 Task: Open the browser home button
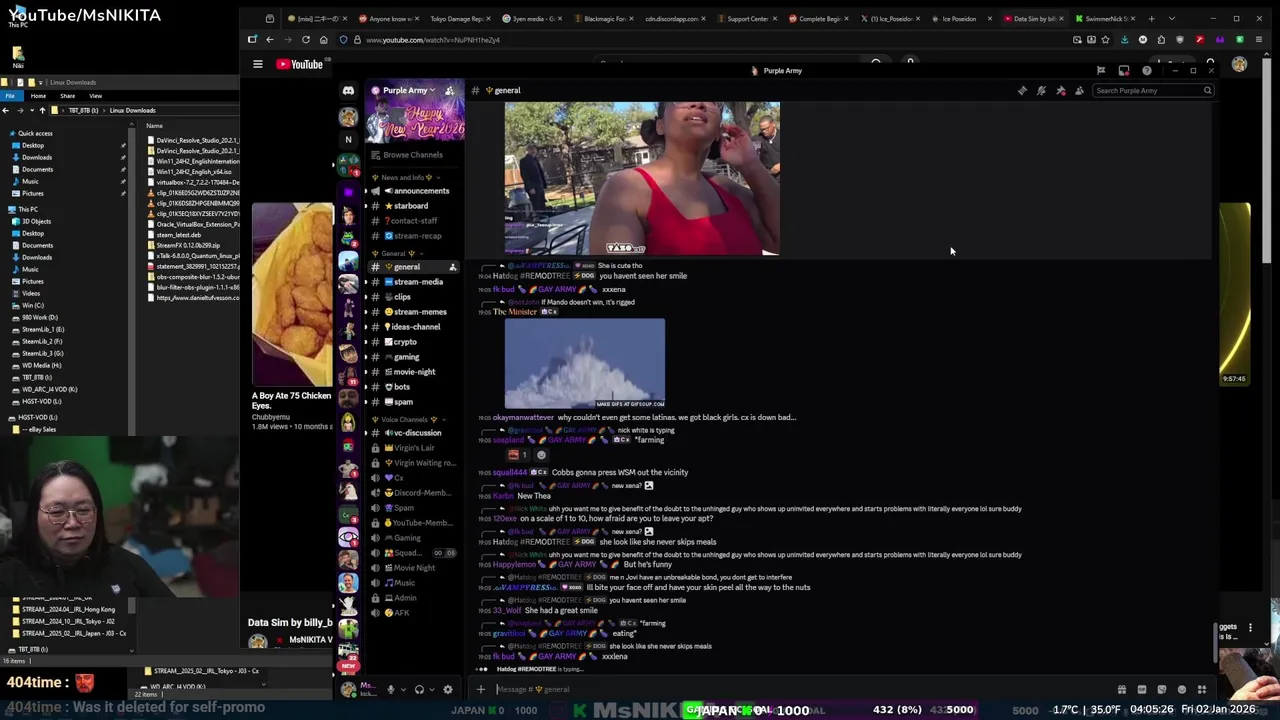(x=324, y=40)
